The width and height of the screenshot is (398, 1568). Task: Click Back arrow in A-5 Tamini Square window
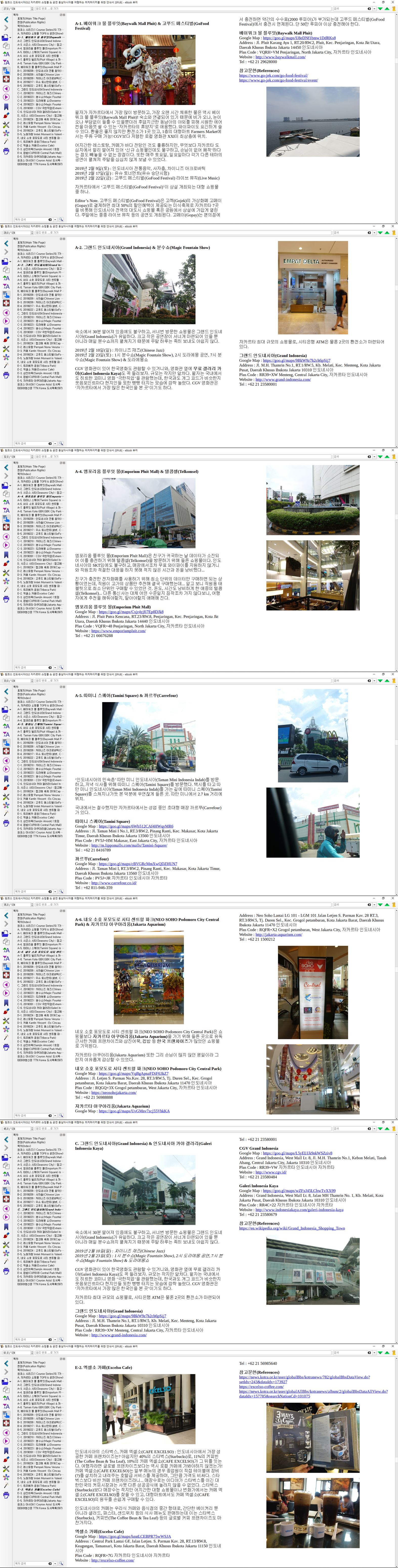tap(6, 691)
